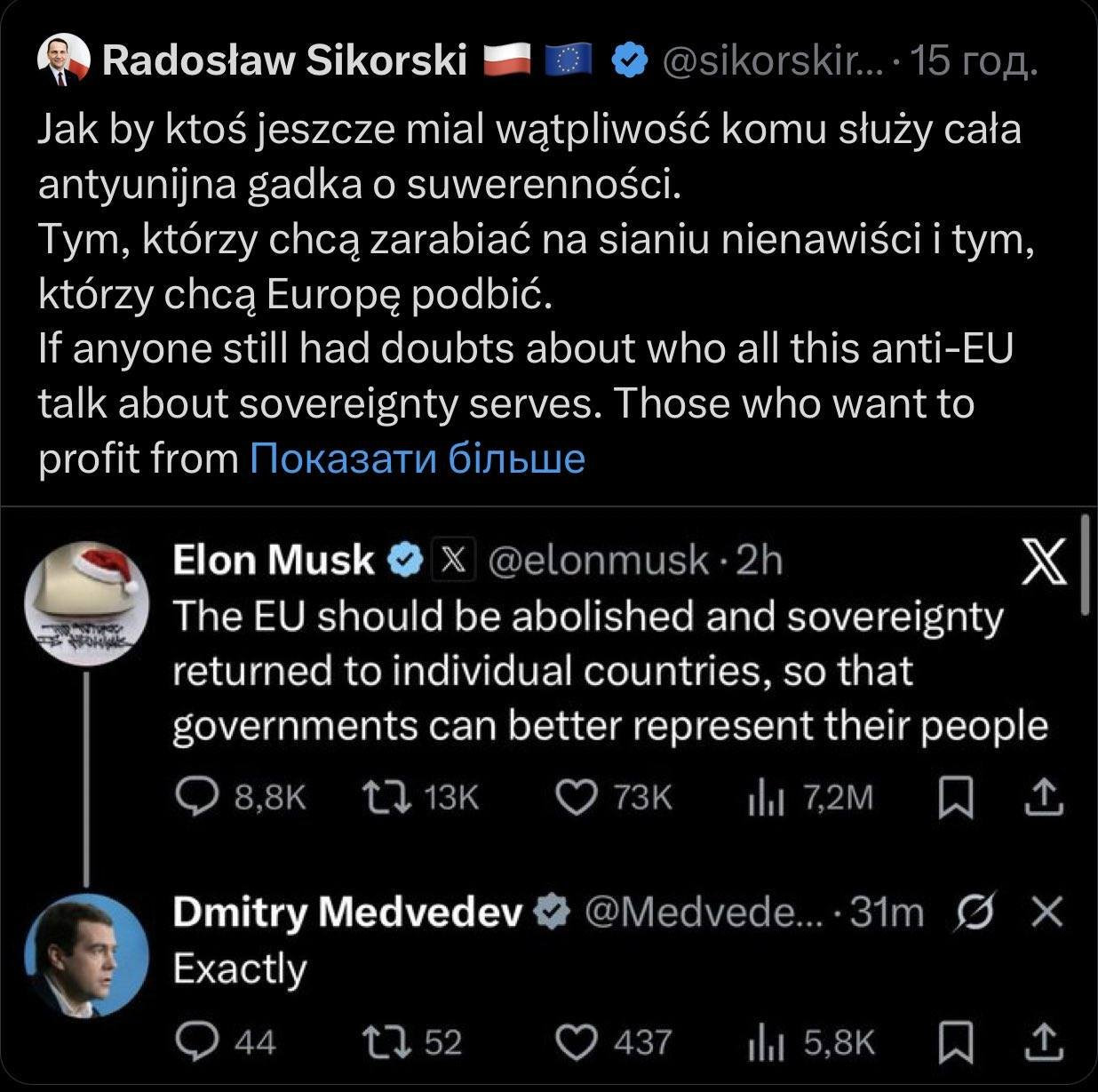Click the X logo in the quoted post
Screen dimensions: 1098x1092
pyautogui.click(x=1044, y=563)
